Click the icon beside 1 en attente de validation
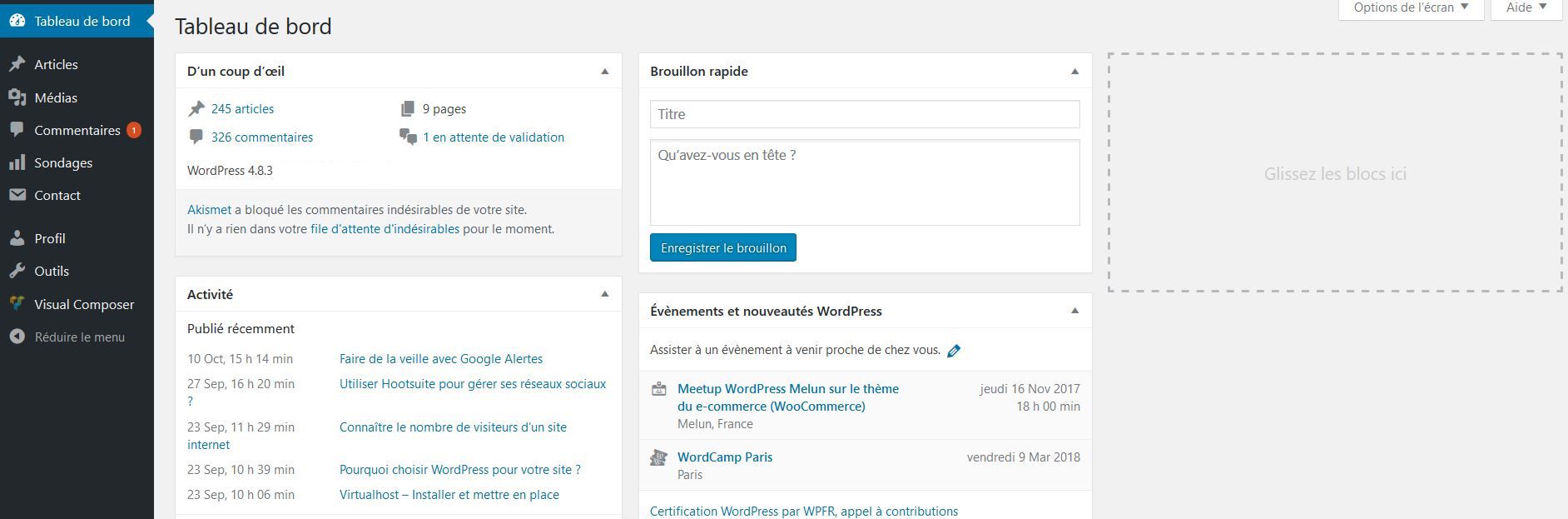Viewport: 1568px width, 519px height. point(408,137)
